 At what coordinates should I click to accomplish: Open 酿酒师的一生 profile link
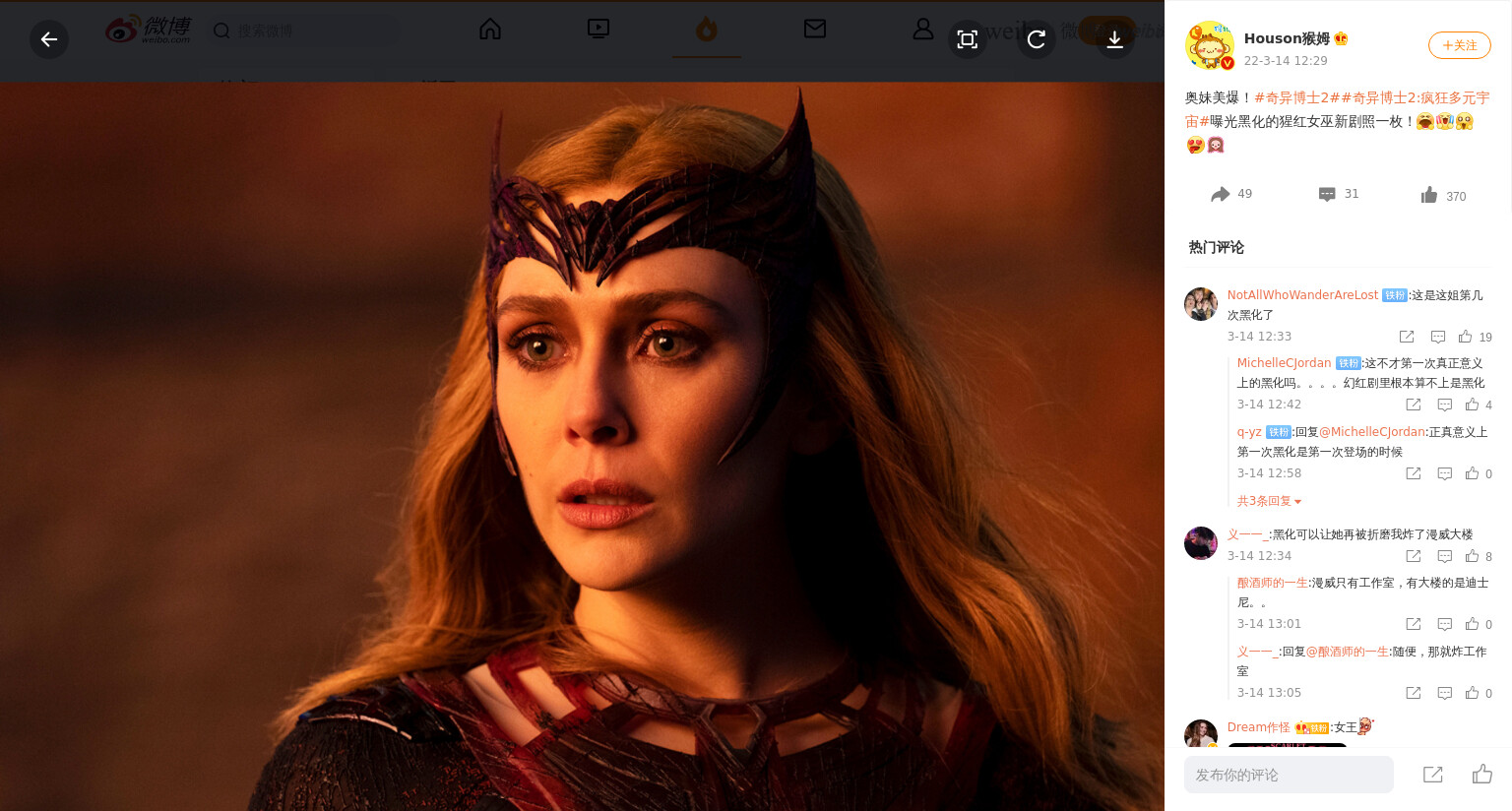pos(1272,583)
